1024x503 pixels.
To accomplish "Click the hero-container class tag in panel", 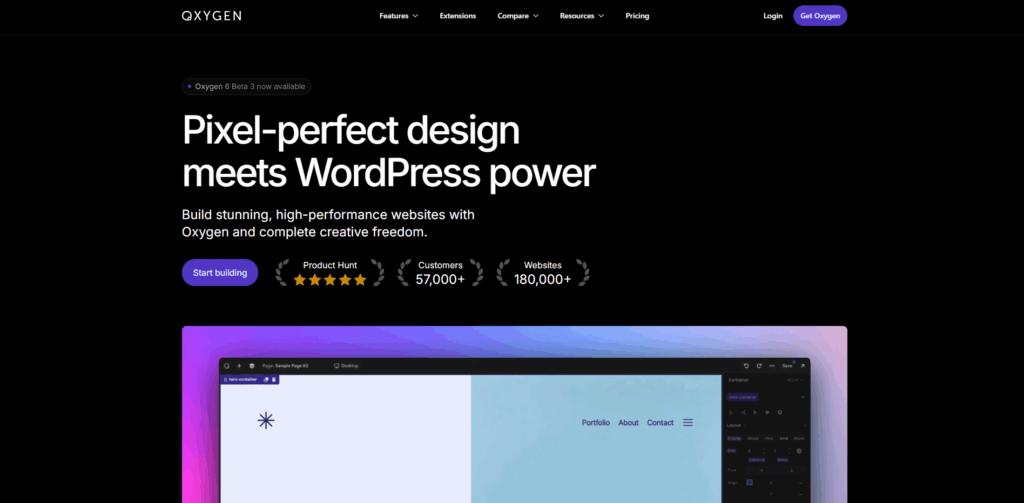I will point(743,397).
